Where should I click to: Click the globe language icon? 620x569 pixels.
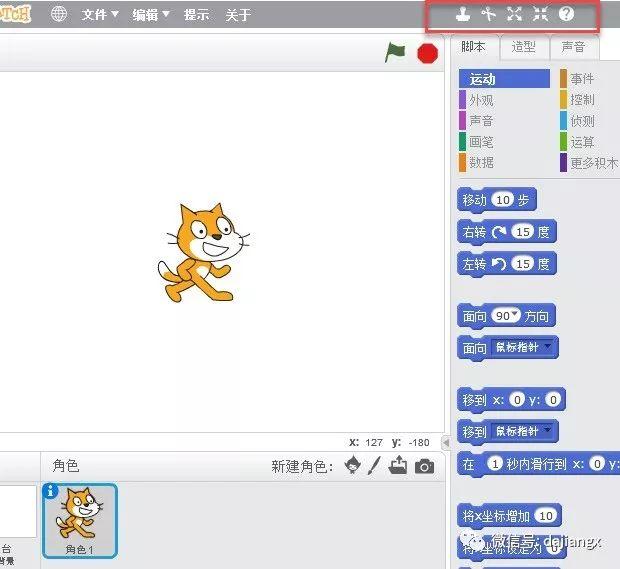[x=59, y=14]
